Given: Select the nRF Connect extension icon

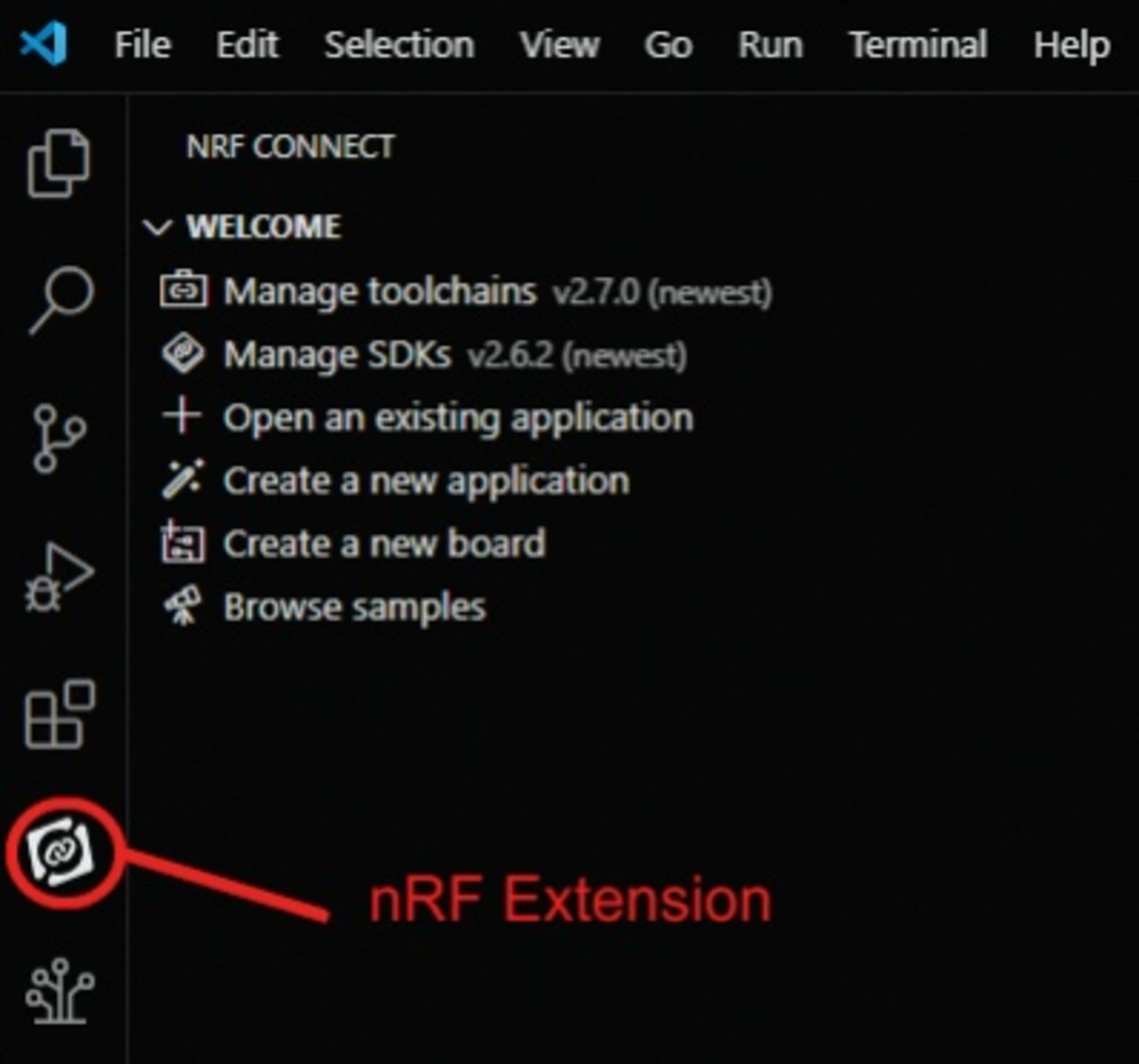Looking at the screenshot, I should pos(60,852).
